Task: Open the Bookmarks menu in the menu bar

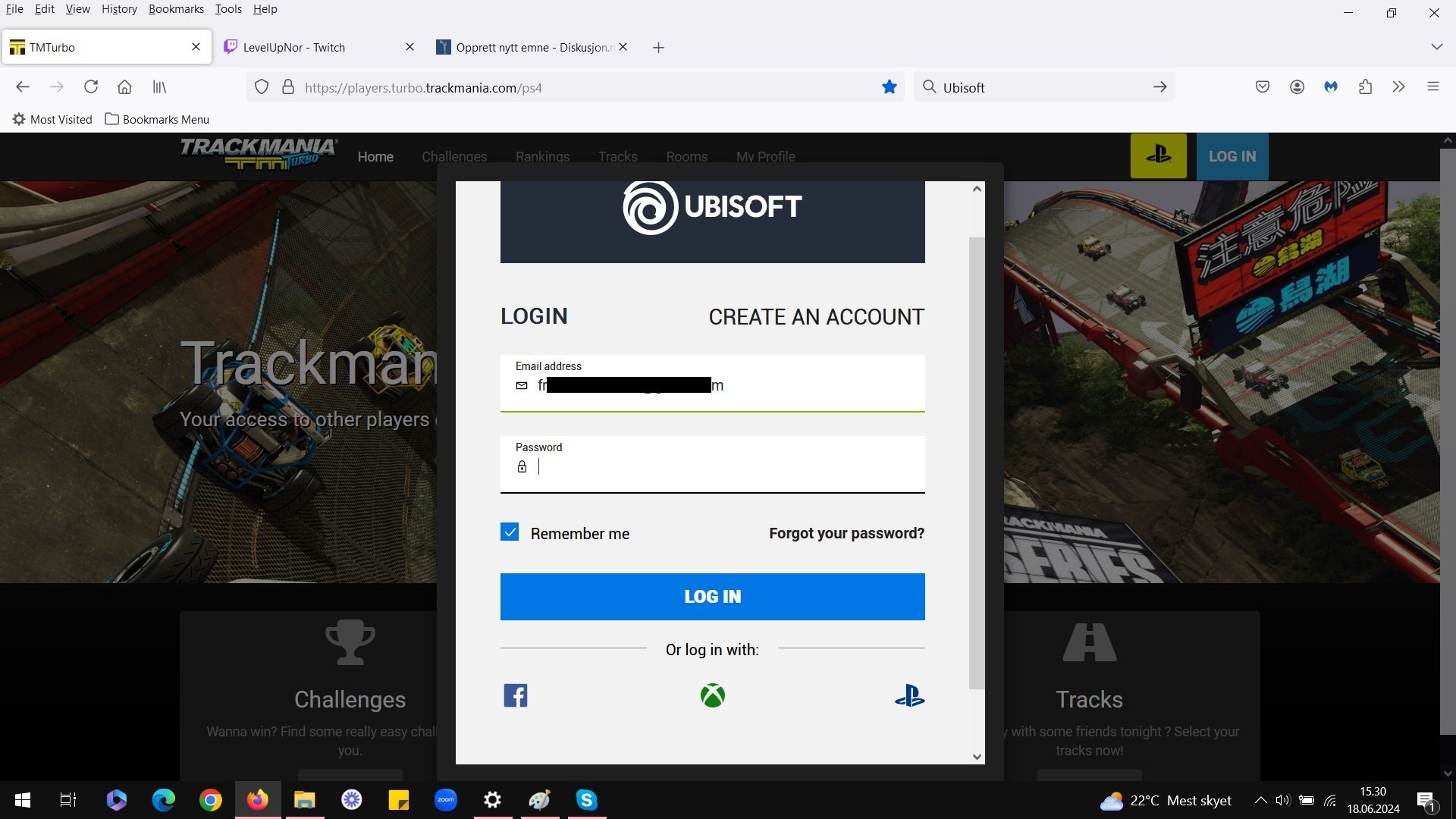Action: [x=176, y=9]
